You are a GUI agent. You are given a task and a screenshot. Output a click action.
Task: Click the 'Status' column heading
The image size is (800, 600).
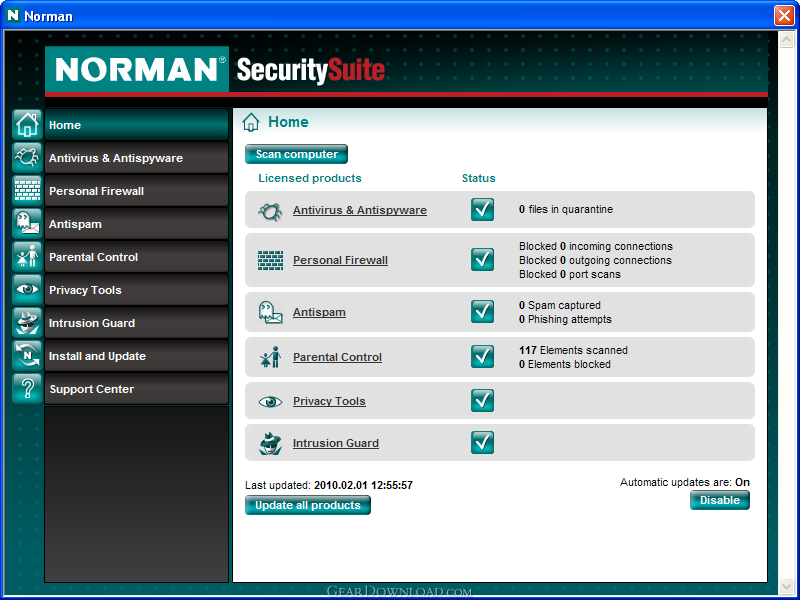tap(479, 178)
